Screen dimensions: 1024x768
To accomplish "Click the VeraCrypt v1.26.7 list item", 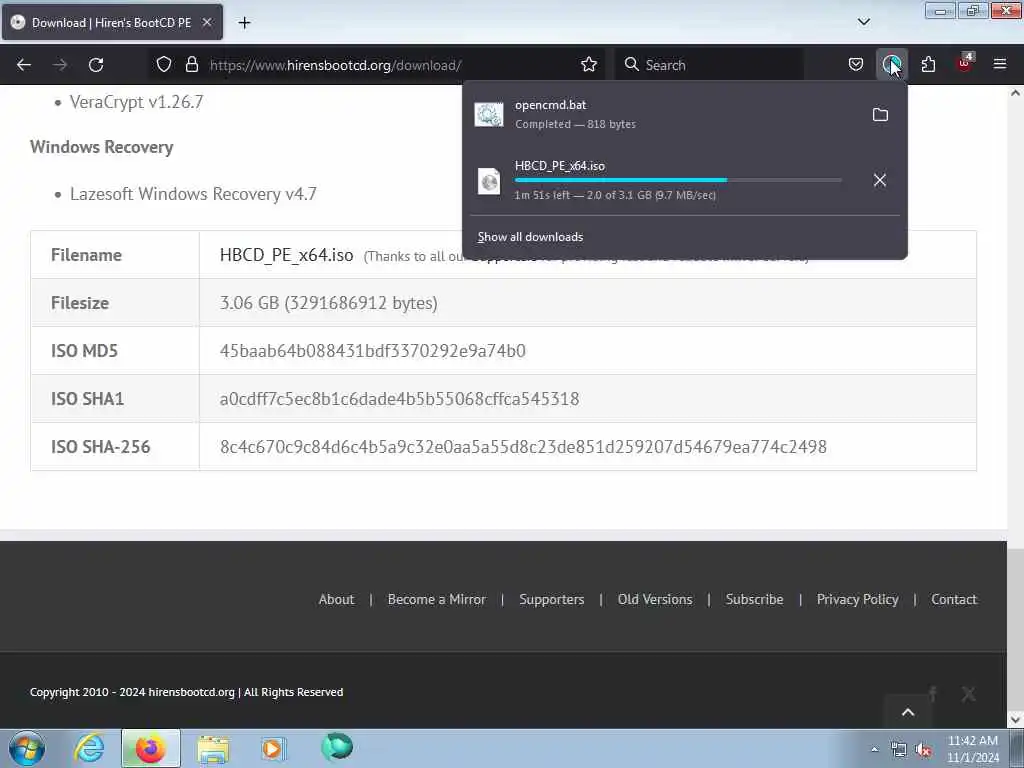I will [136, 103].
